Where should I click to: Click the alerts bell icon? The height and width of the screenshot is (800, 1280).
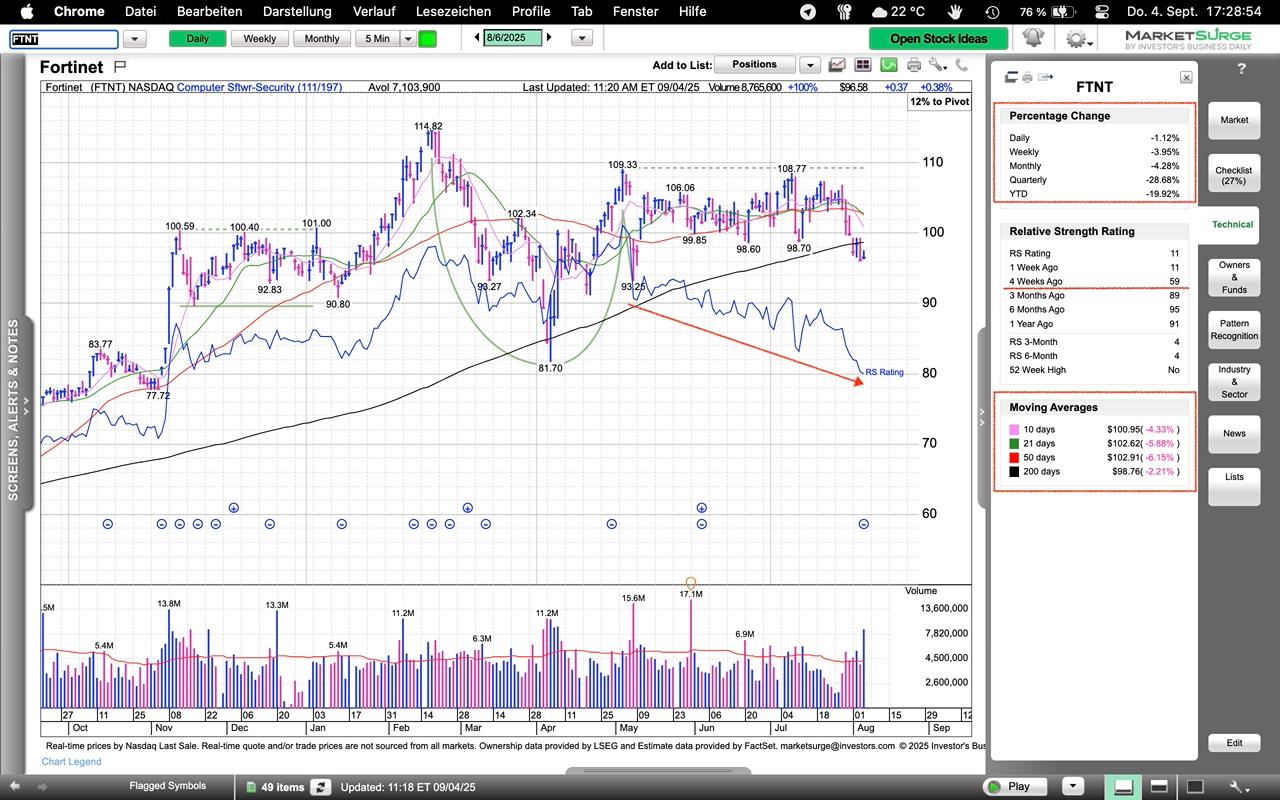tap(1033, 39)
